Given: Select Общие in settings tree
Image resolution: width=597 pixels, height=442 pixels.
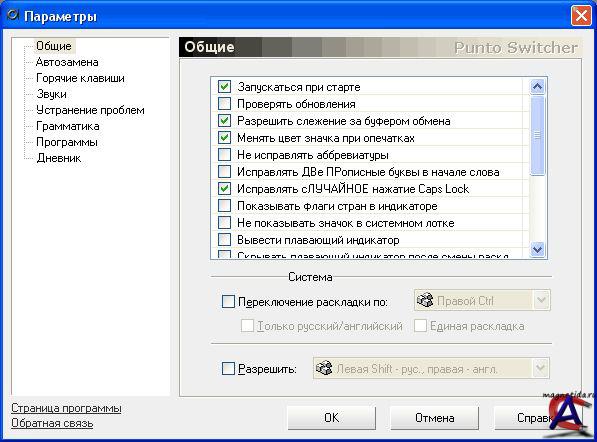Looking at the screenshot, I should [x=54, y=46].
